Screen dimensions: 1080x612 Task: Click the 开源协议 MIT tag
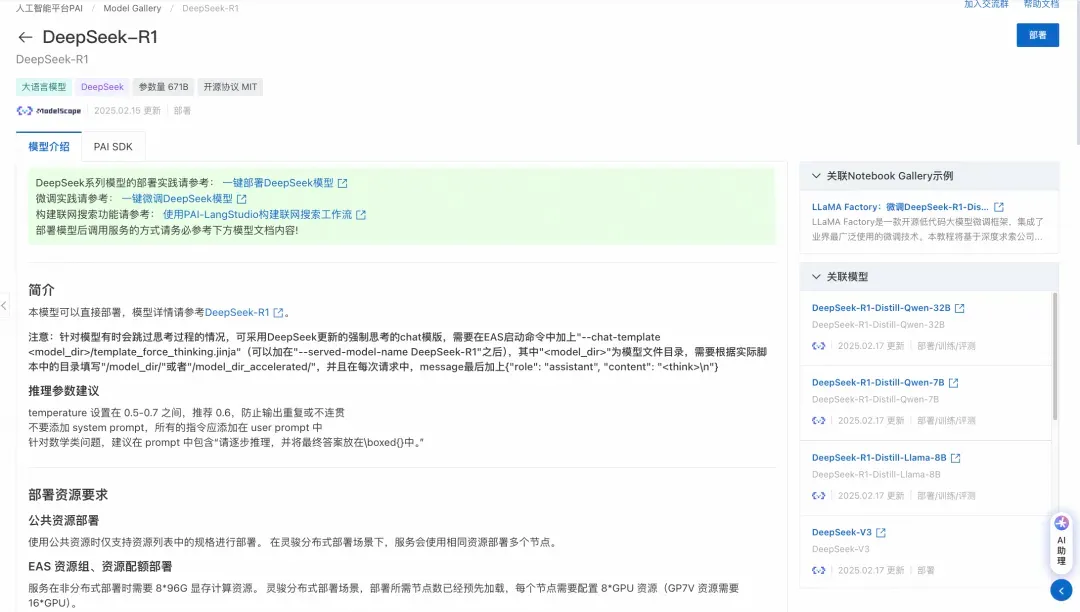[230, 87]
